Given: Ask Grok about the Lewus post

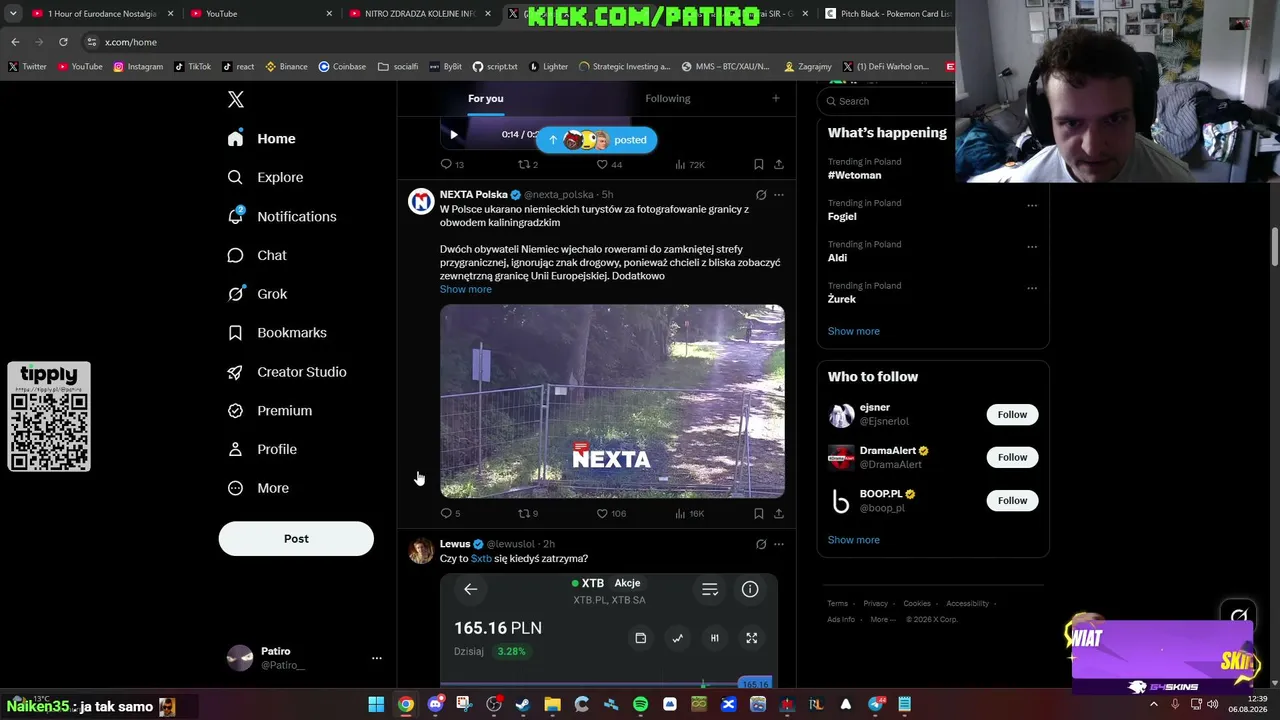Looking at the screenshot, I should [x=761, y=544].
